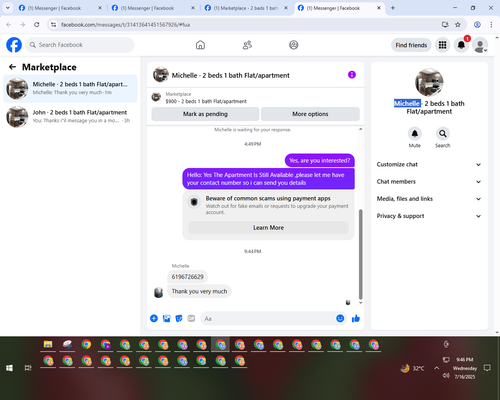Switch to Marketplace - 2 beds 1 bath tab

(x=246, y=8)
